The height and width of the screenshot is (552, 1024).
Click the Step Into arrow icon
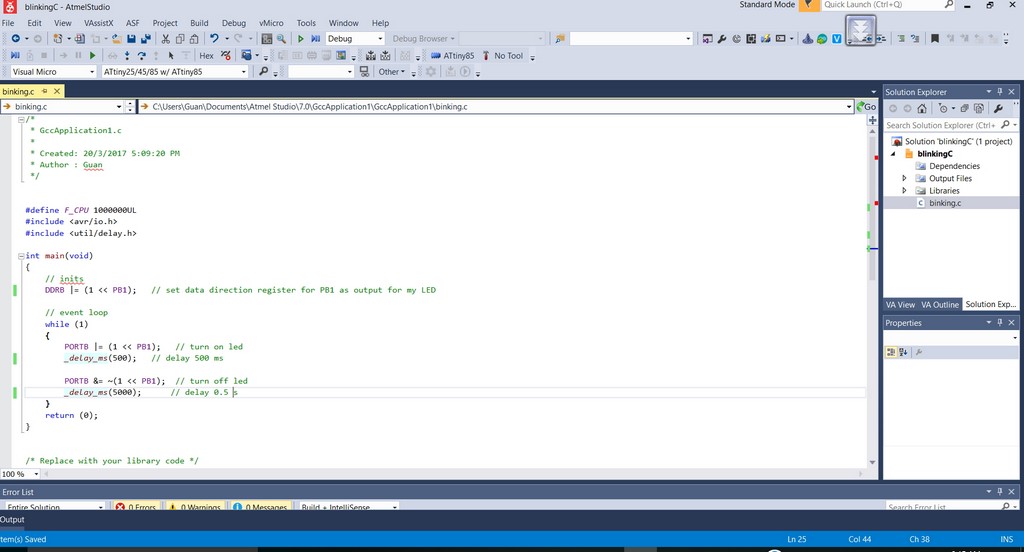(x=127, y=56)
